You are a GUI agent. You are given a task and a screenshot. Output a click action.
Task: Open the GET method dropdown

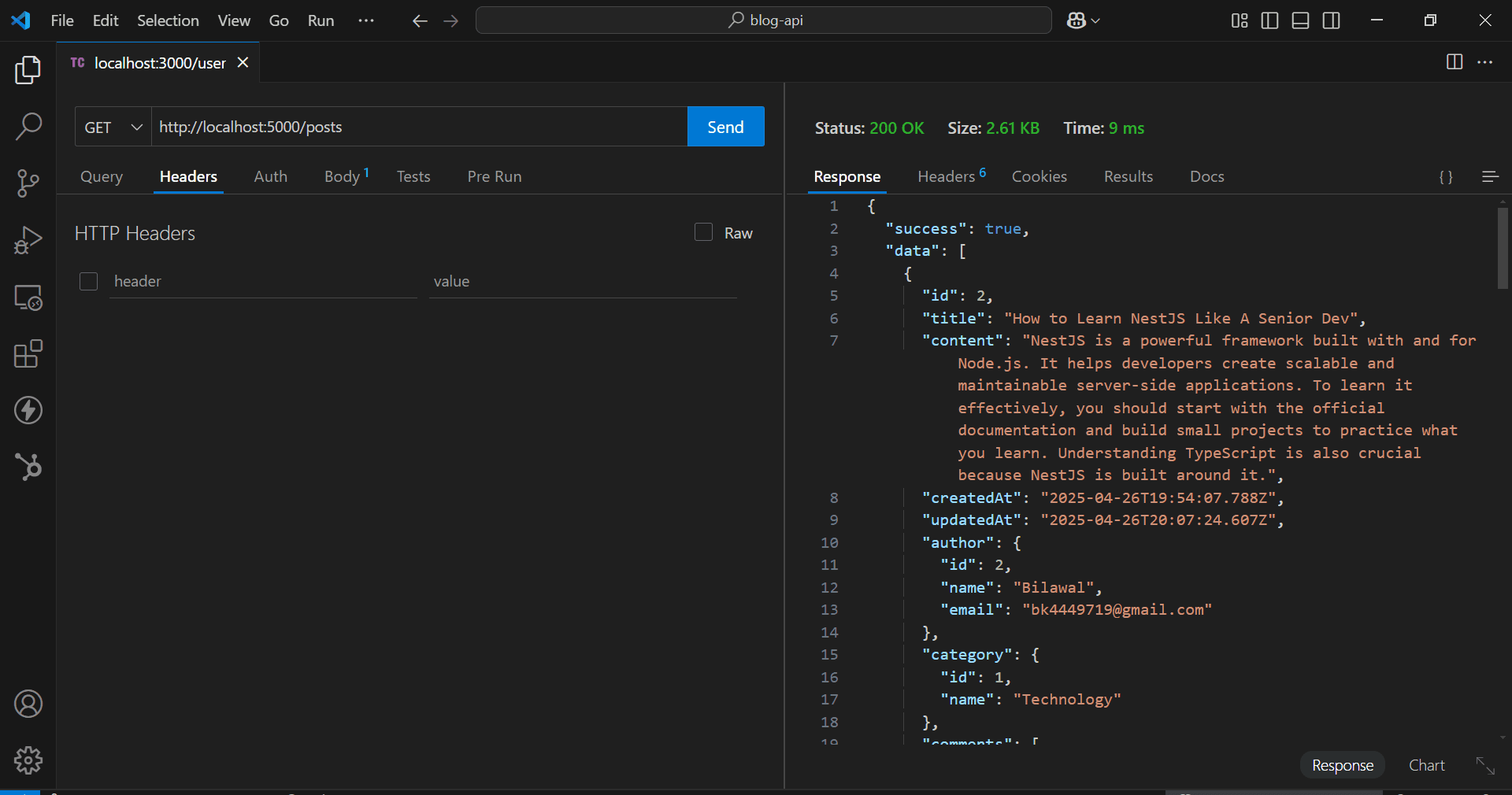pos(113,127)
